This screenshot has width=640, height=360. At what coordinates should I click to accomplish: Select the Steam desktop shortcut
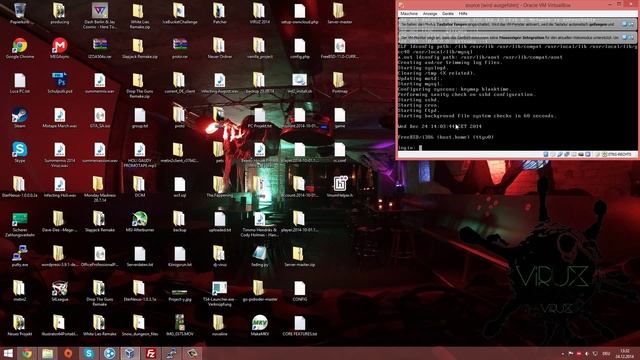20,118
